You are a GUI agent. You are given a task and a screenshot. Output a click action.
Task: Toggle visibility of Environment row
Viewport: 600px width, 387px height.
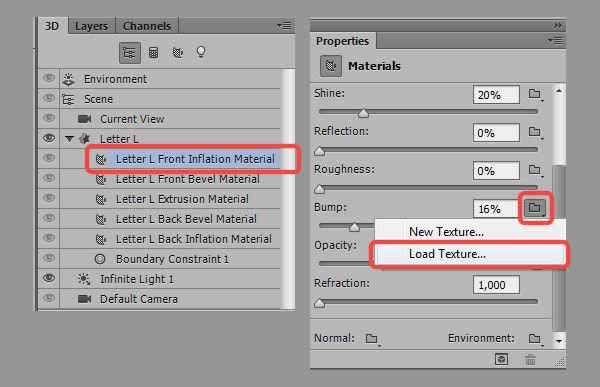tap(49, 78)
